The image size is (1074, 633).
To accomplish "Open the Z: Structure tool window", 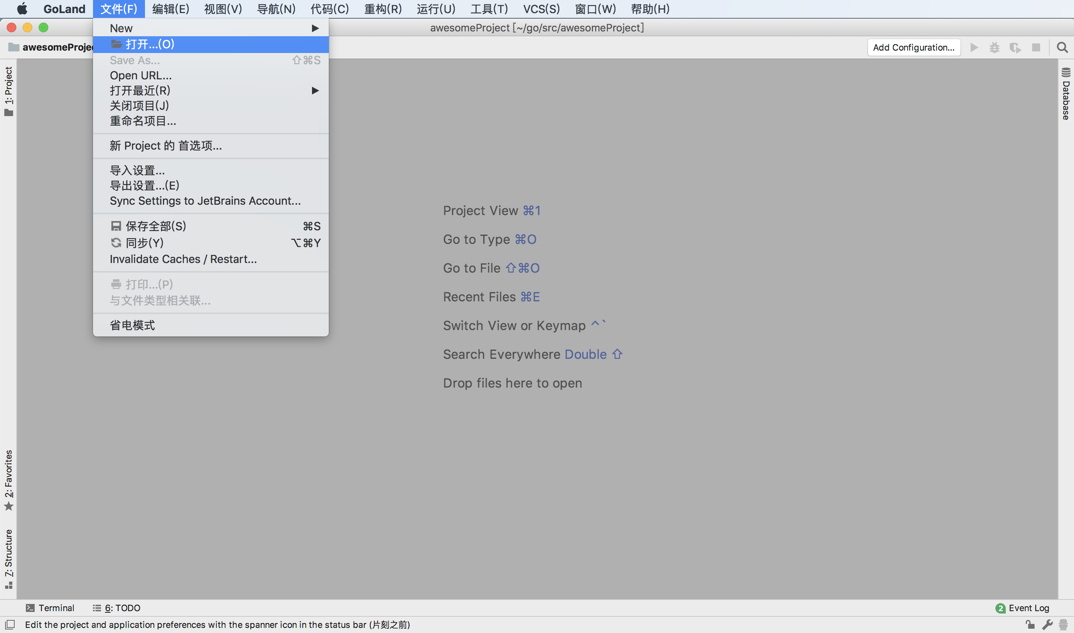I will (x=8, y=559).
